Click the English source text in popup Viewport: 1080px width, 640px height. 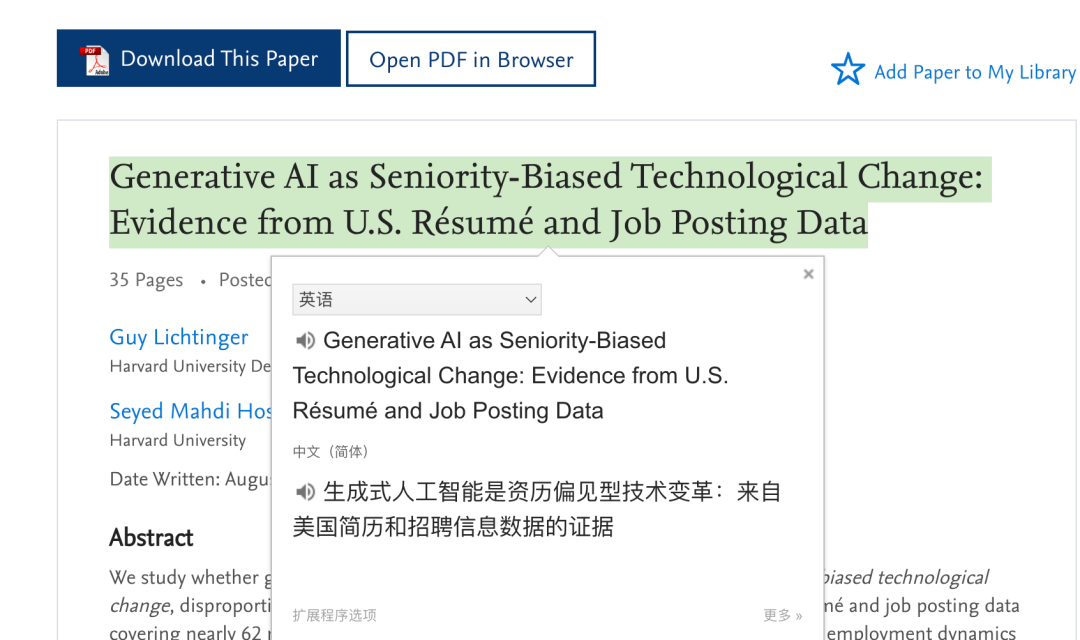click(x=510, y=376)
